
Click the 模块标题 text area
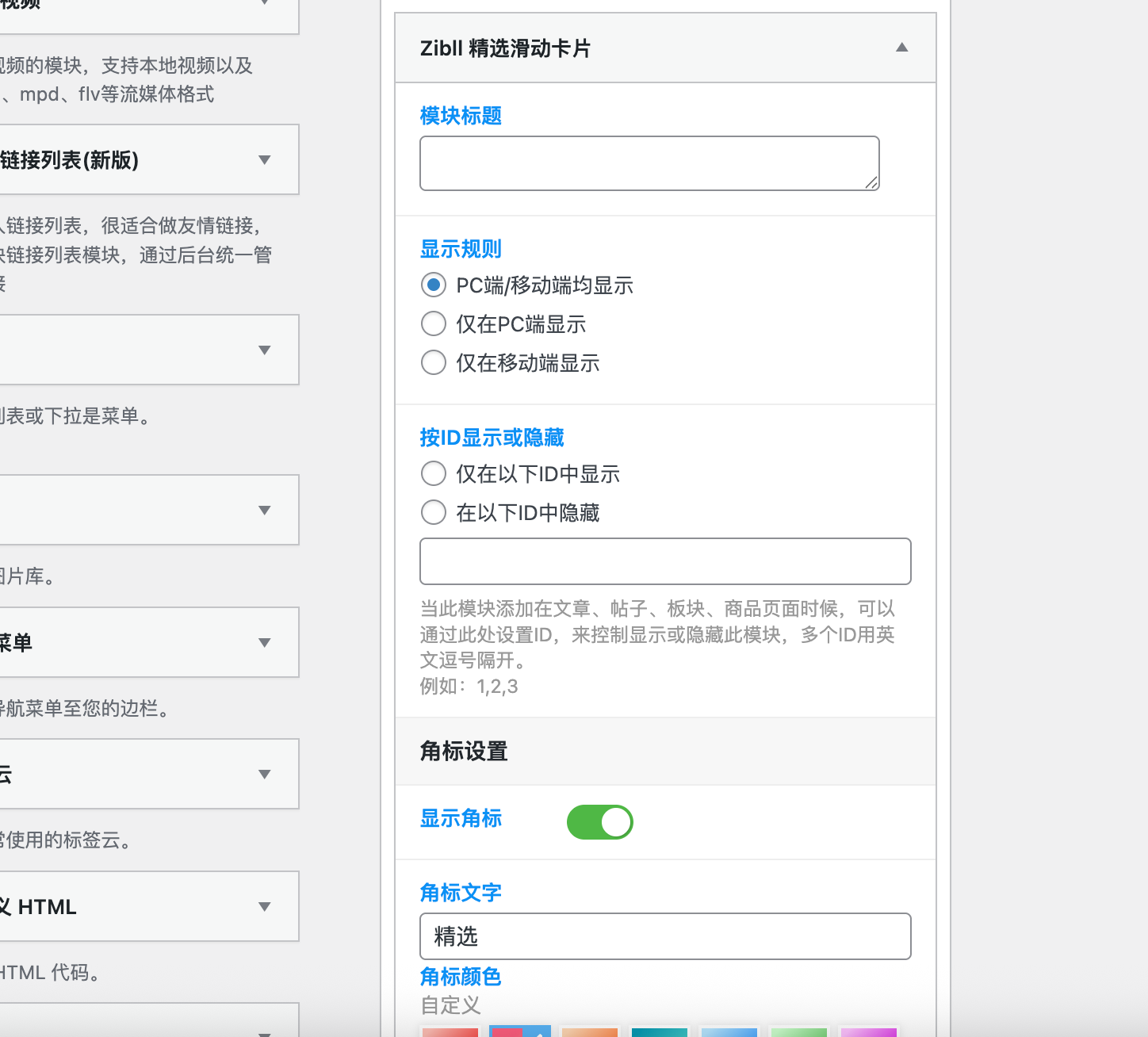tap(649, 163)
